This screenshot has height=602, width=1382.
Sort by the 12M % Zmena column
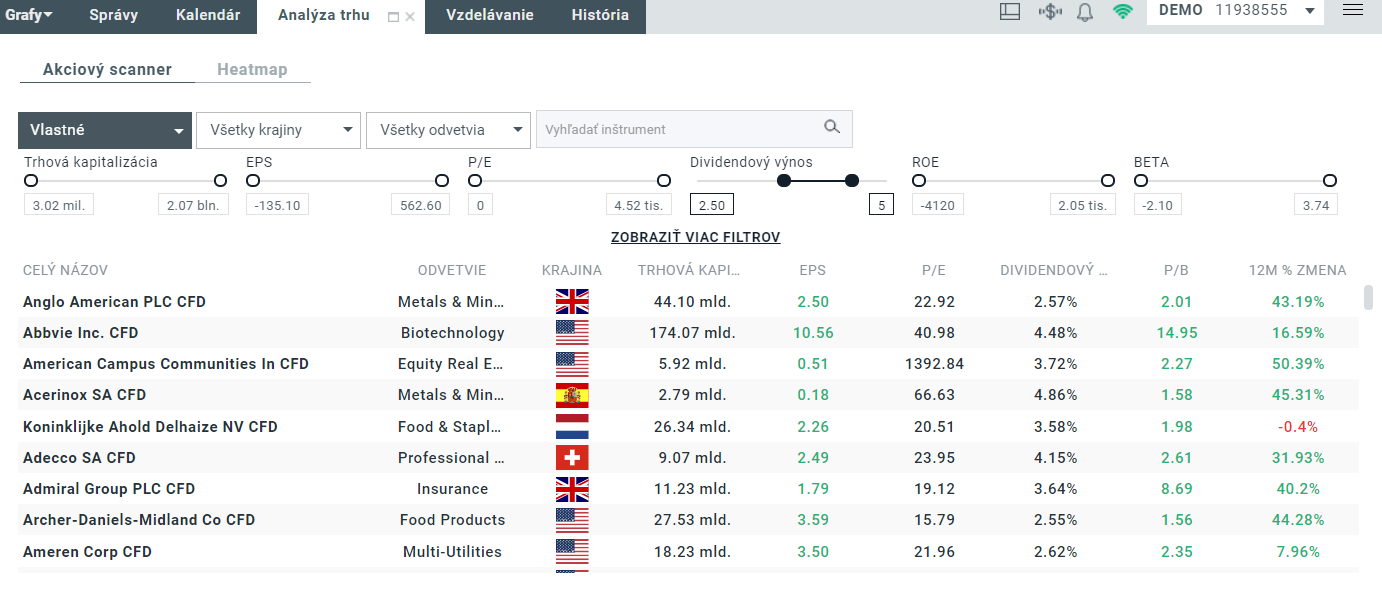coord(1297,270)
